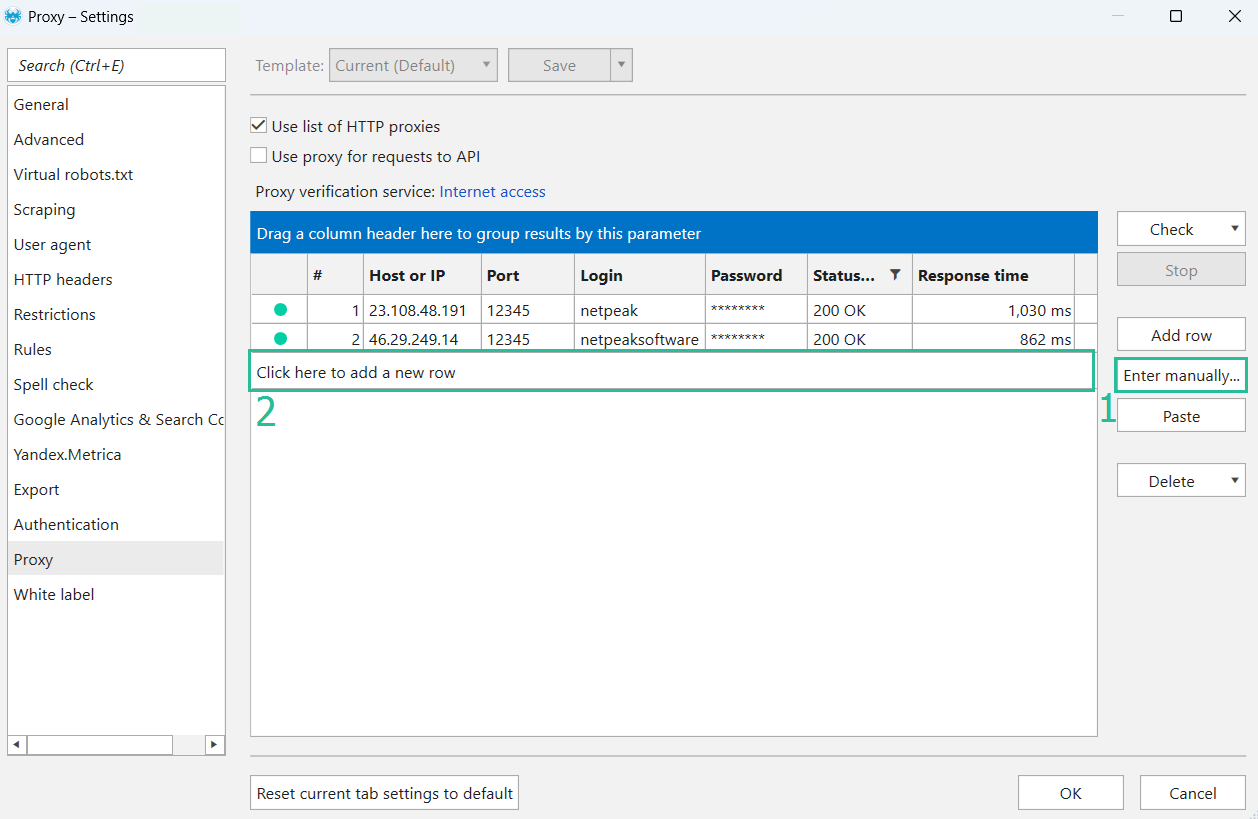Click the Save button
1258x819 pixels.
559,65
